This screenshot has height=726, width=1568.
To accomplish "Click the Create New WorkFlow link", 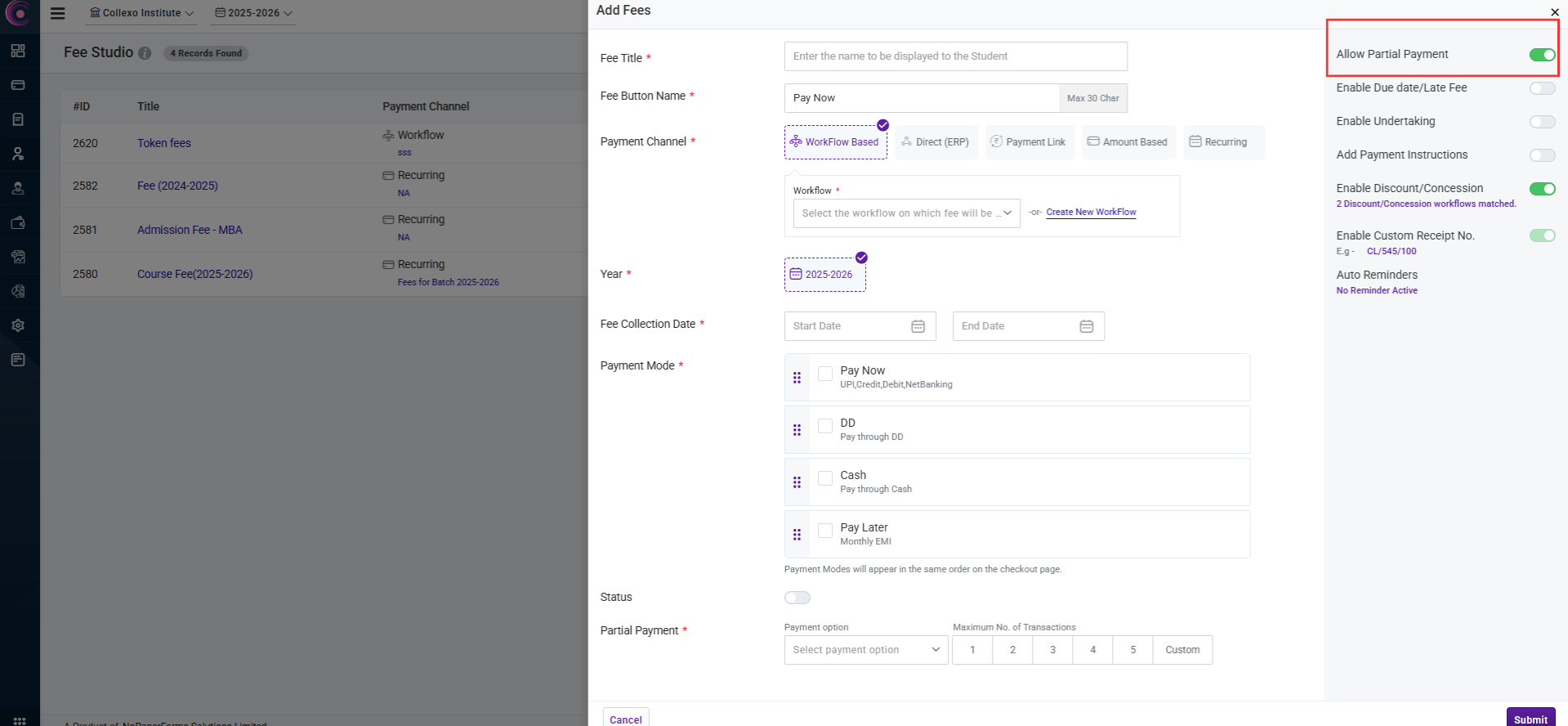I will pos(1091,212).
